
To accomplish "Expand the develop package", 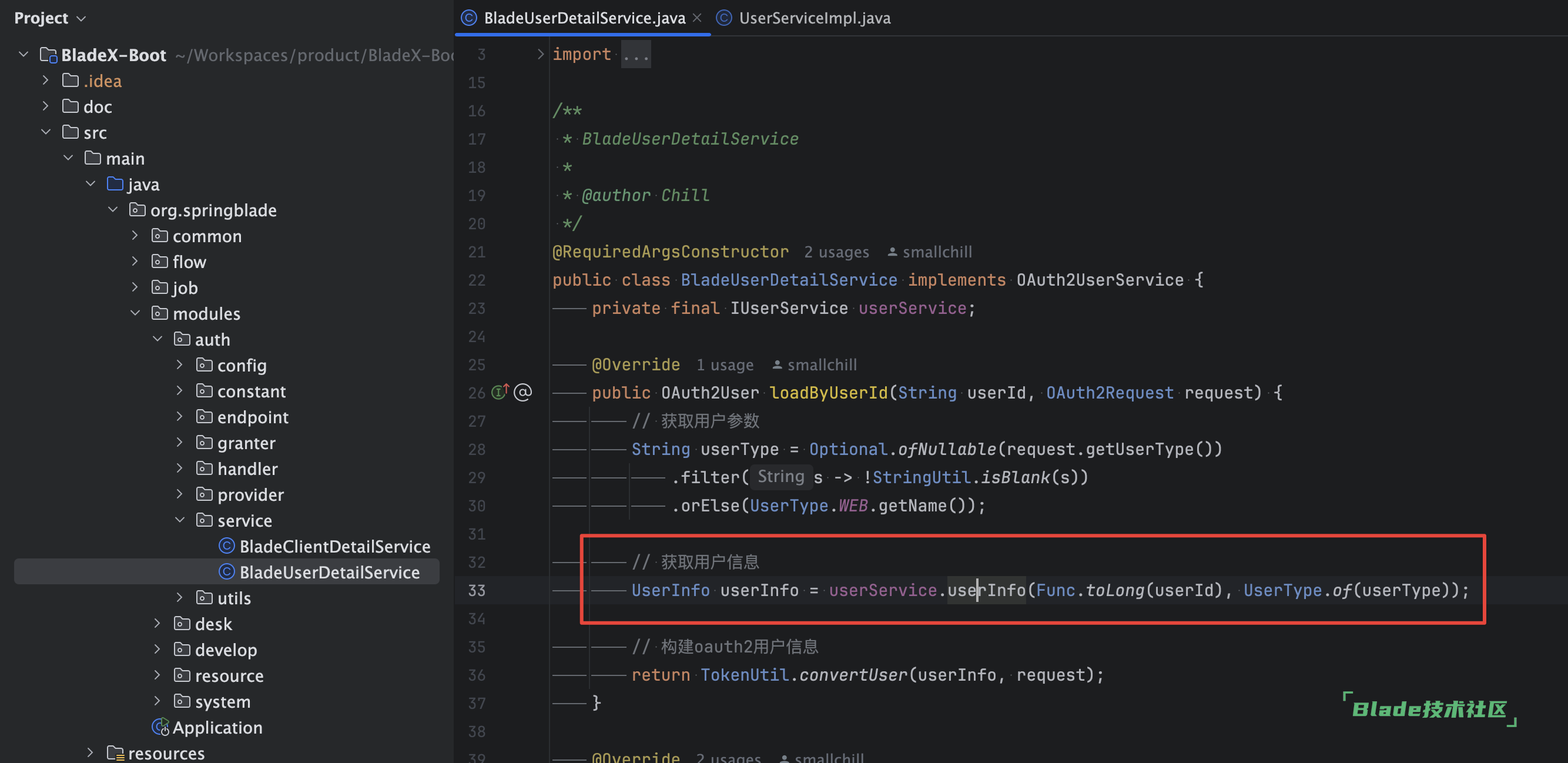I will click(158, 650).
